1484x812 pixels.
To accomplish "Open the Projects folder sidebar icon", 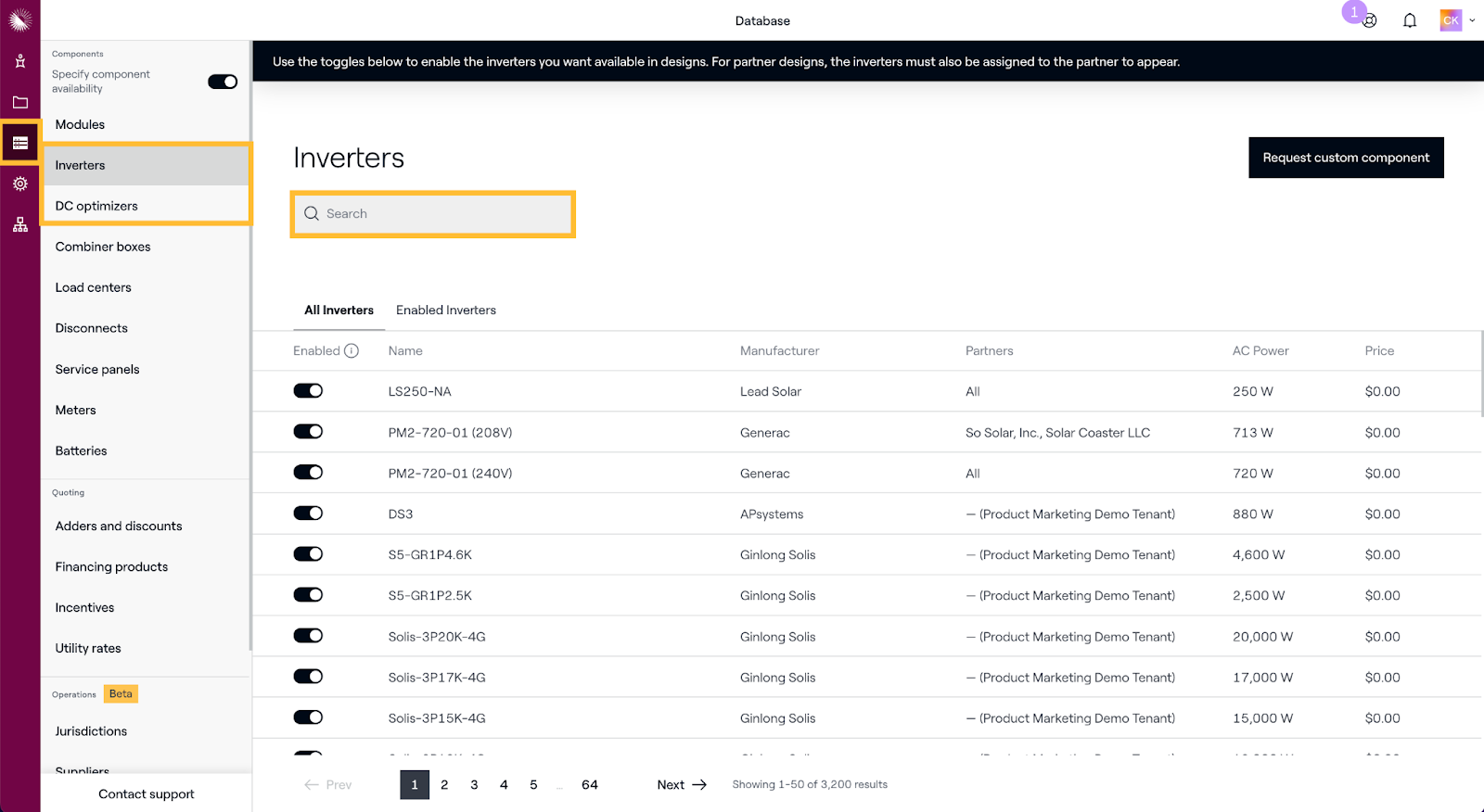I will coord(19,102).
